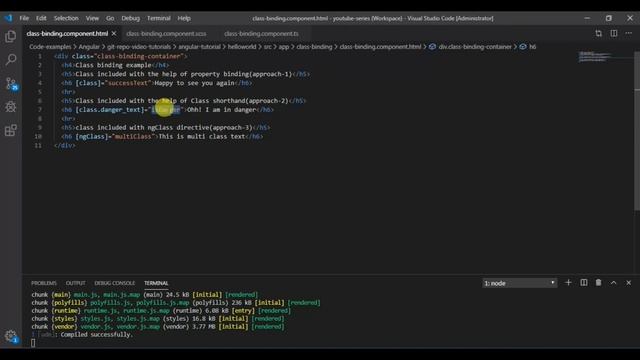Restore down the VS Code window
640x360 pixels.
tap(609, 18)
